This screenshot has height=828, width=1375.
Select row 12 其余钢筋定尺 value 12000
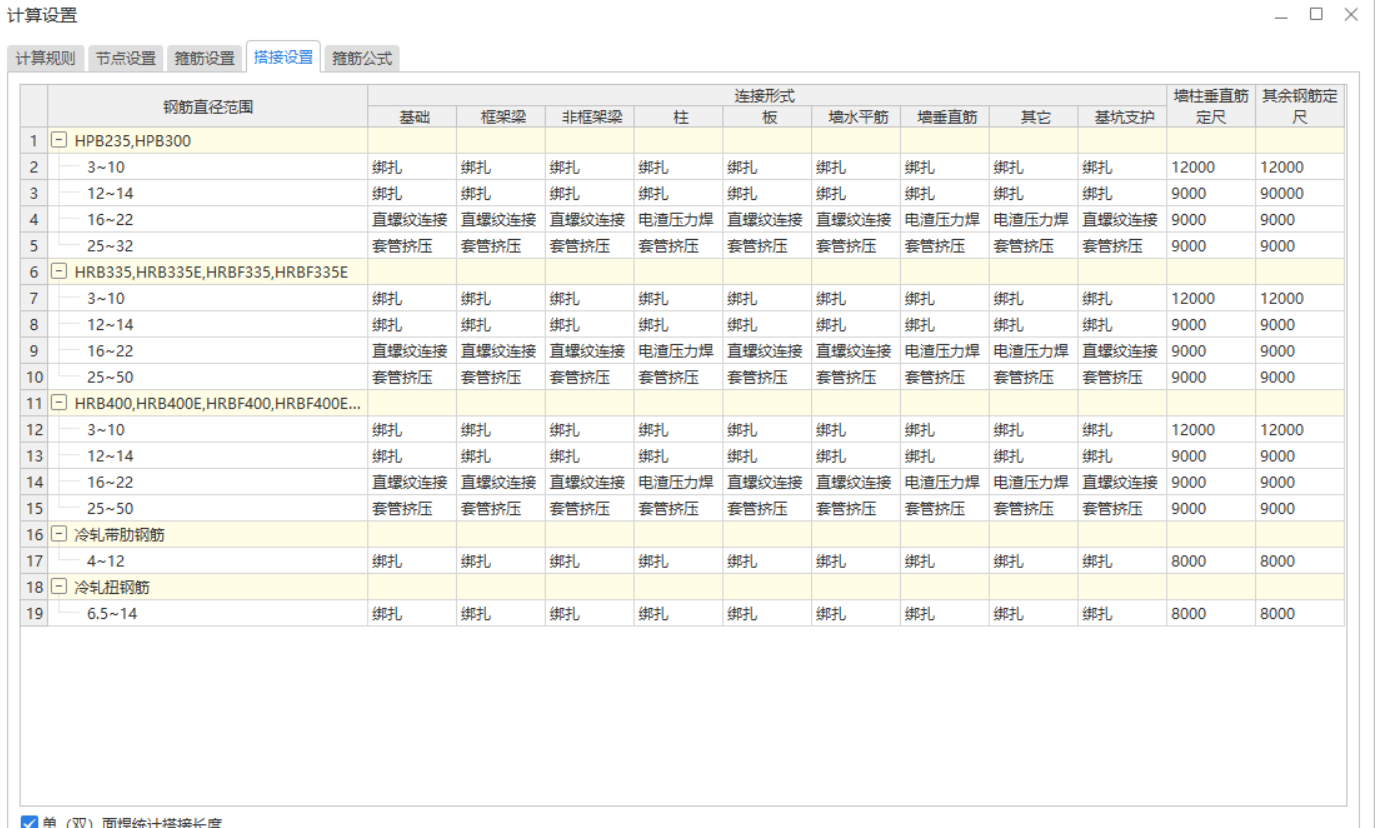(1300, 429)
